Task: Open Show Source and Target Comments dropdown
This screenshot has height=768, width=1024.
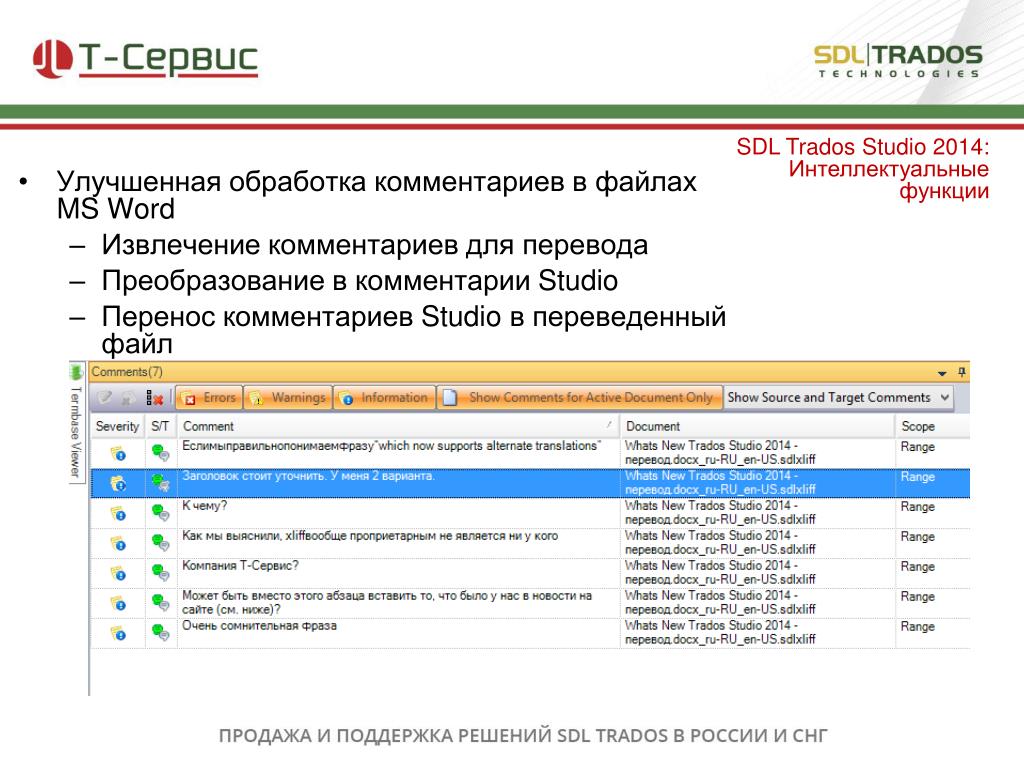Action: pos(839,398)
